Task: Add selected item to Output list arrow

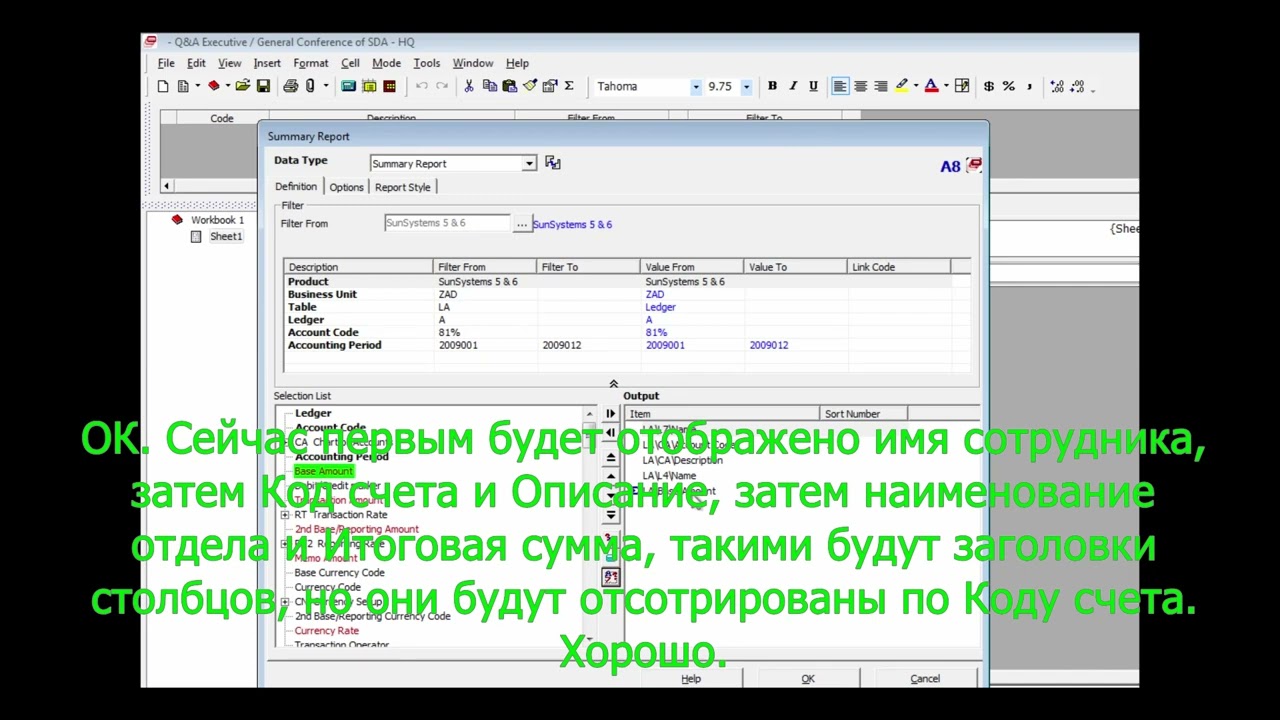Action: point(610,413)
